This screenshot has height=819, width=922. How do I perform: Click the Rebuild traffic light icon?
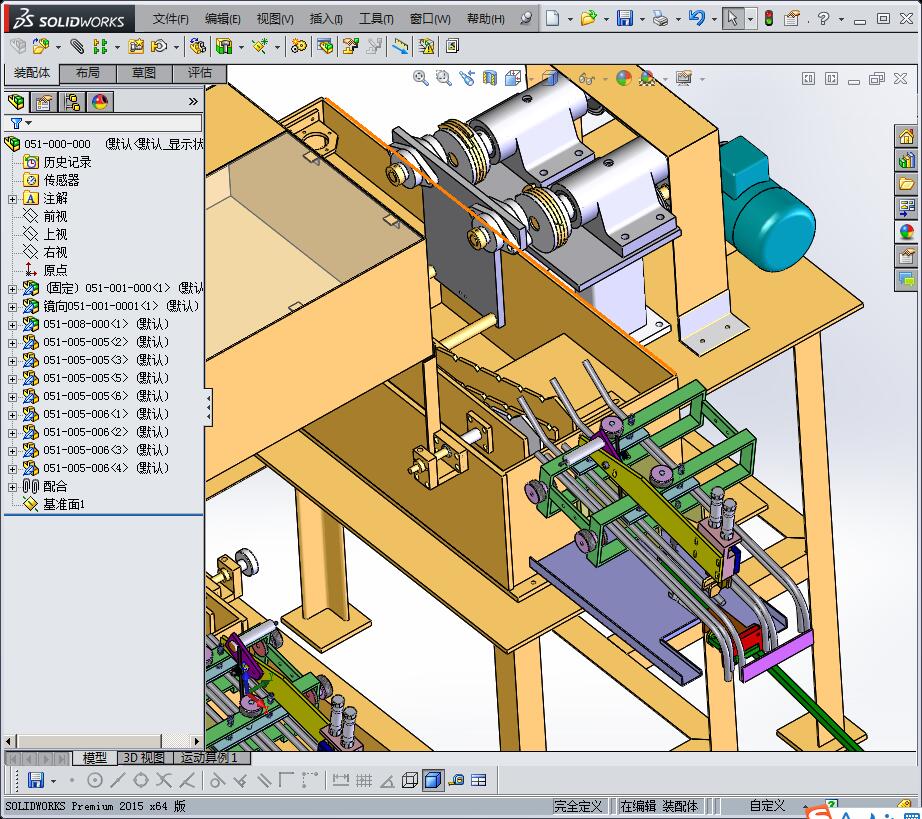pyautogui.click(x=768, y=18)
